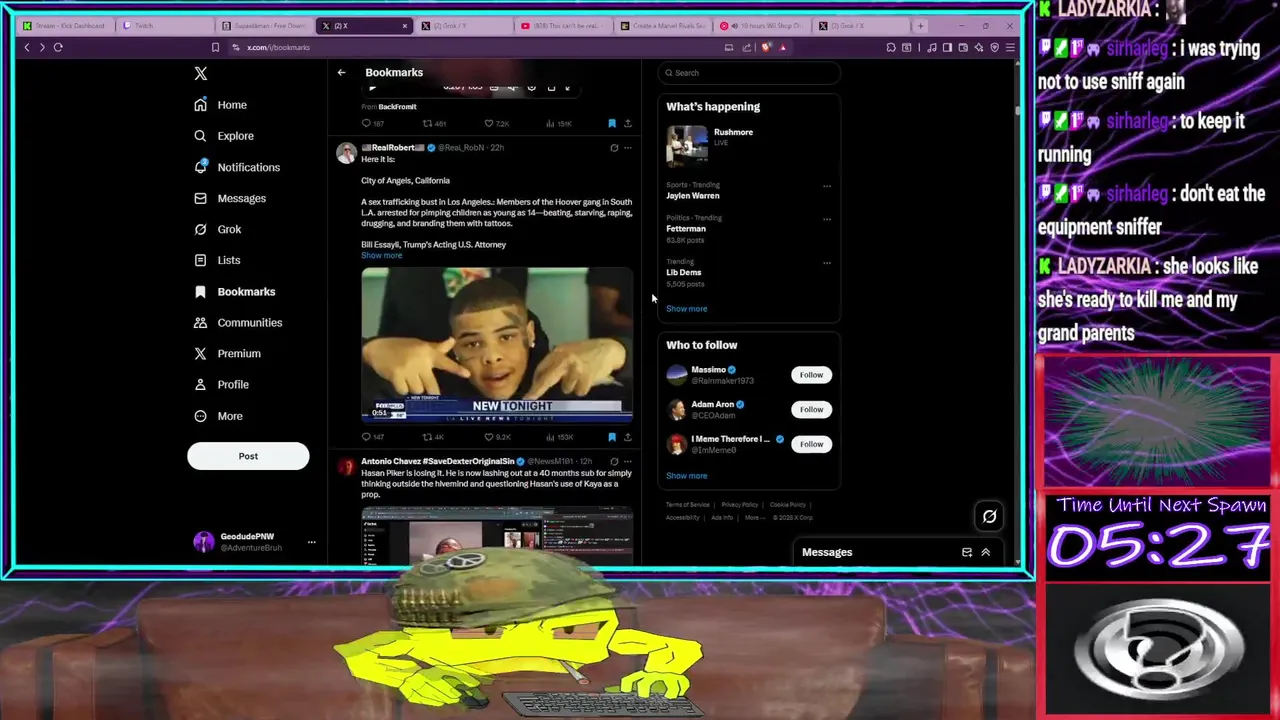Open Fetterman trending topic
The image size is (1280, 720).
coord(686,229)
